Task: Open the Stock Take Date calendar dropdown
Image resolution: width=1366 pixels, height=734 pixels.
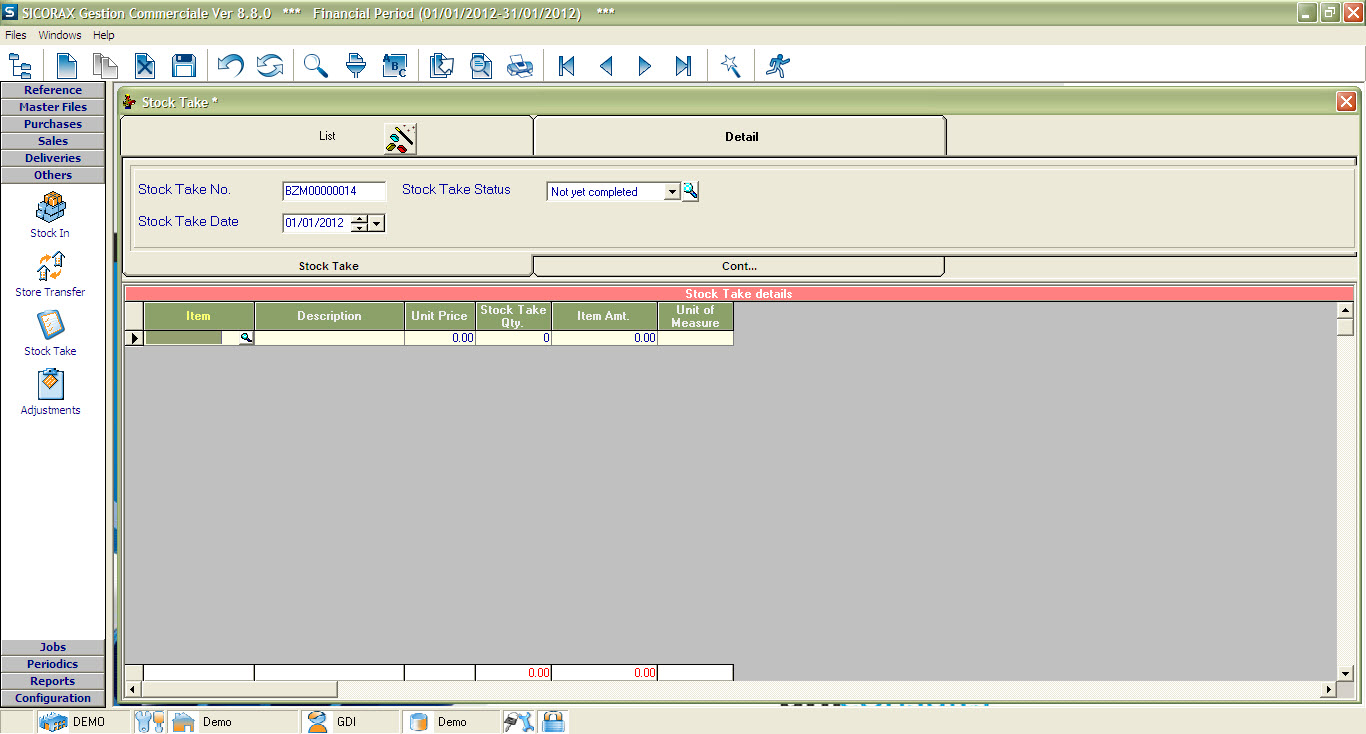Action: click(377, 224)
